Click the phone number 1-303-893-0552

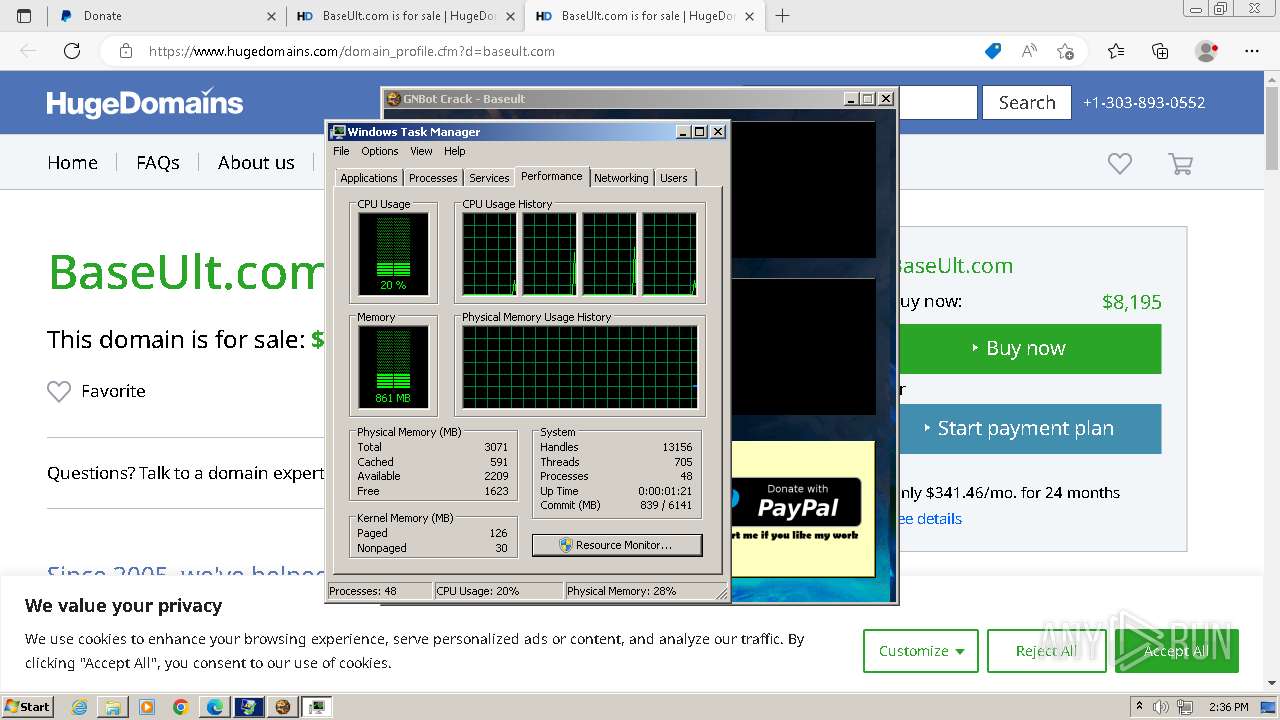pos(1144,102)
